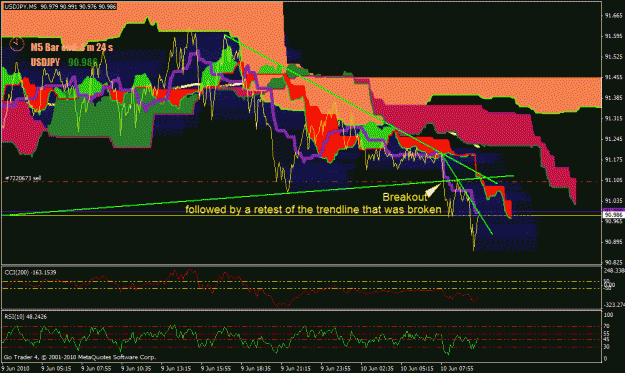This screenshot has height=373, width=625.
Task: Click the '9 Jun 13:15' time axis label
Action: 177,369
